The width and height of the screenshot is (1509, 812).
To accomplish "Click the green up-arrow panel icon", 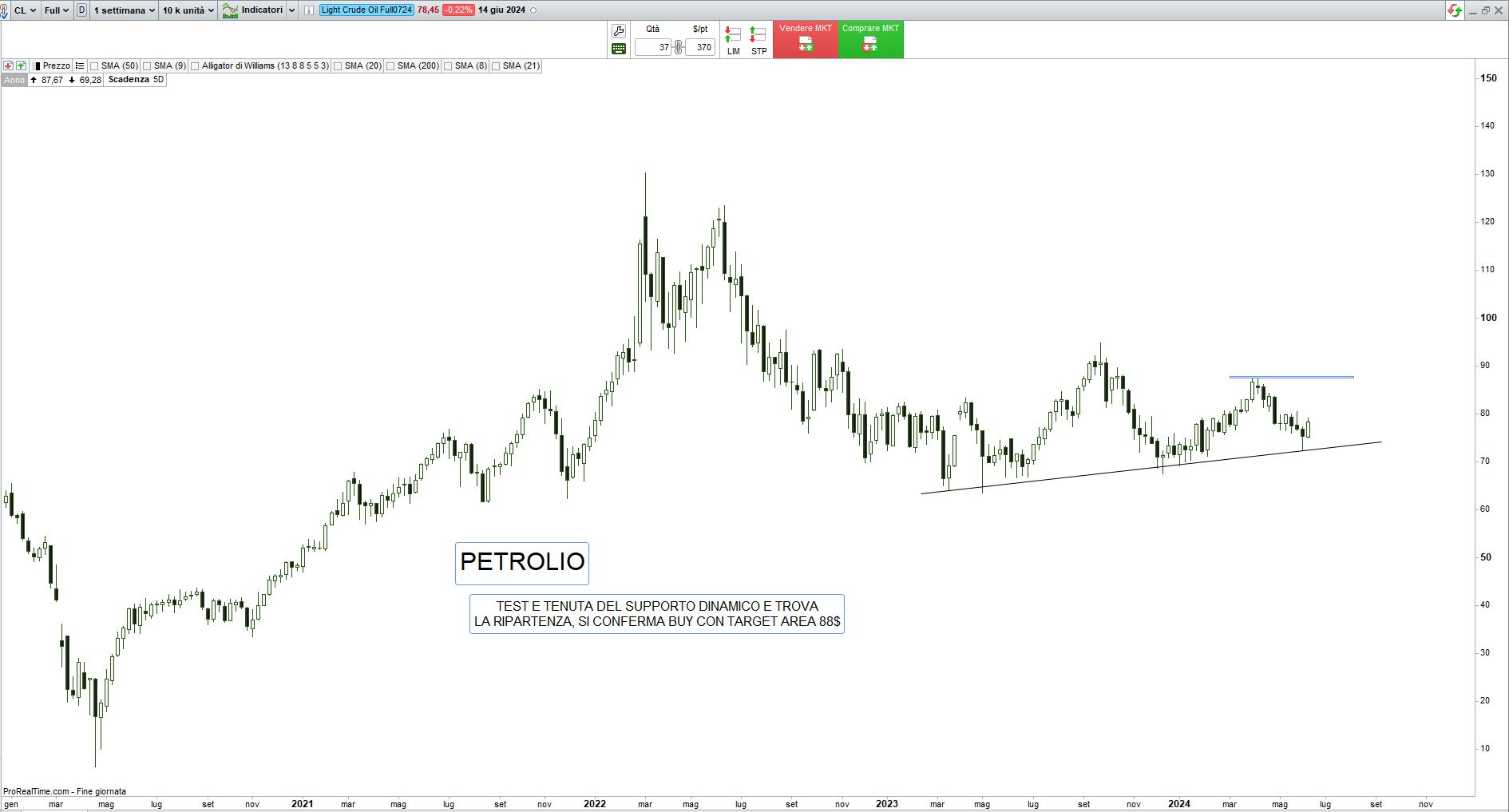I will click(21, 65).
